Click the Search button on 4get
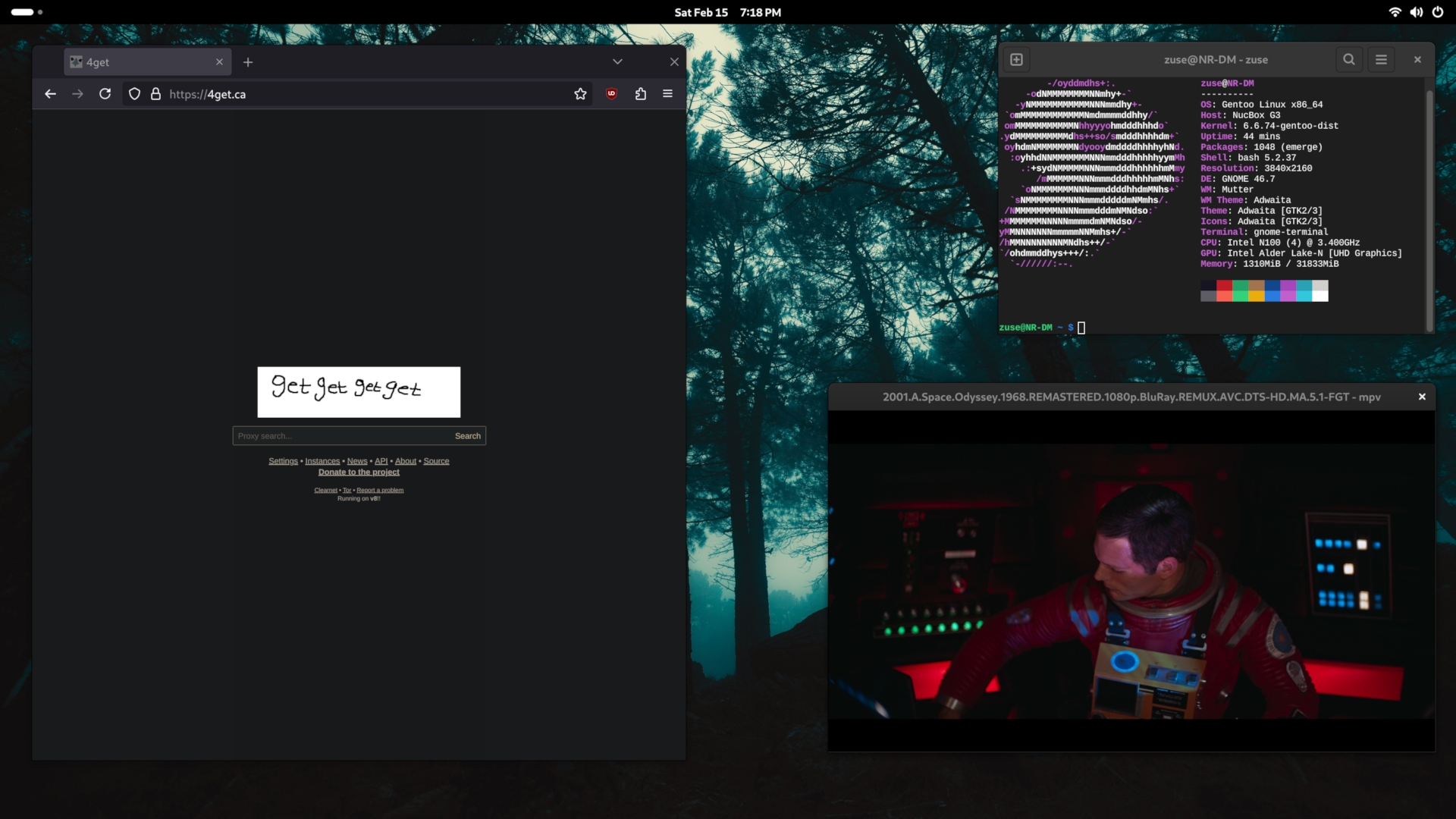Viewport: 1456px width, 819px height. [468, 436]
